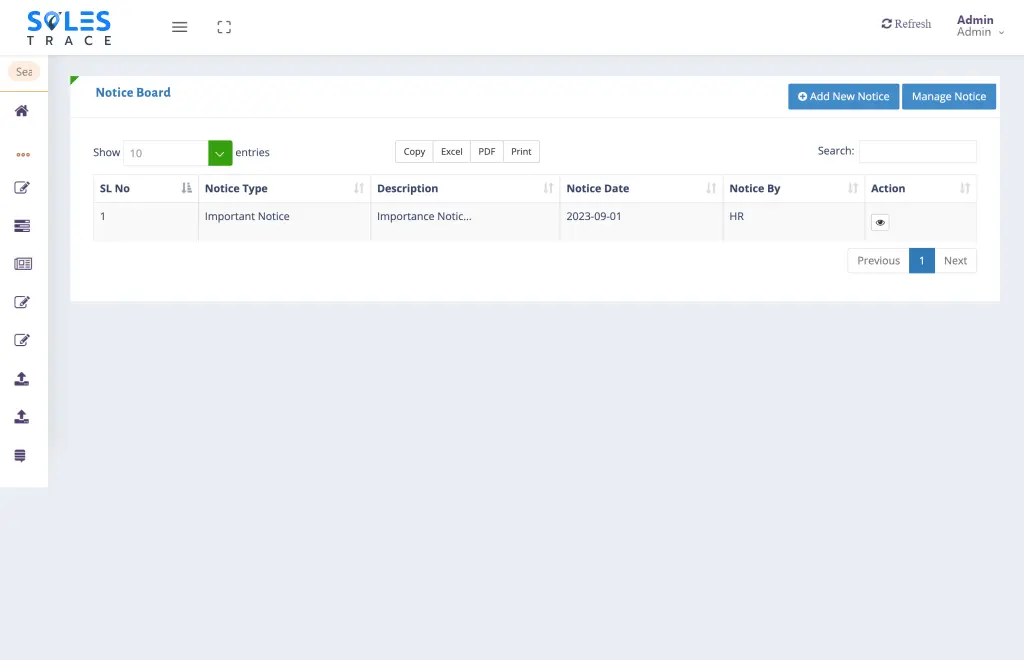
Task: Focus the table Search input field
Action: pos(918,151)
